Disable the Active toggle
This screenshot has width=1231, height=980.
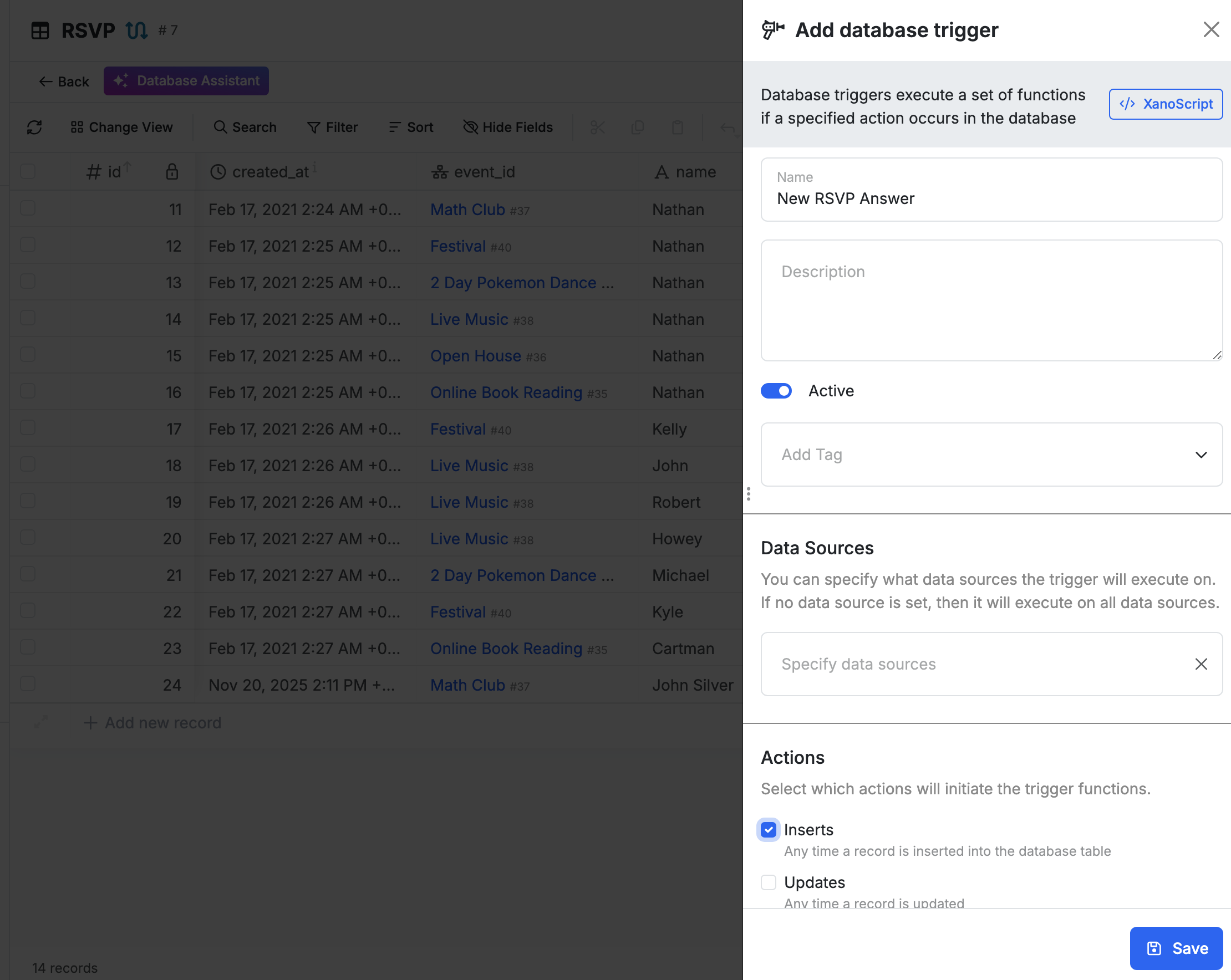pos(775,390)
